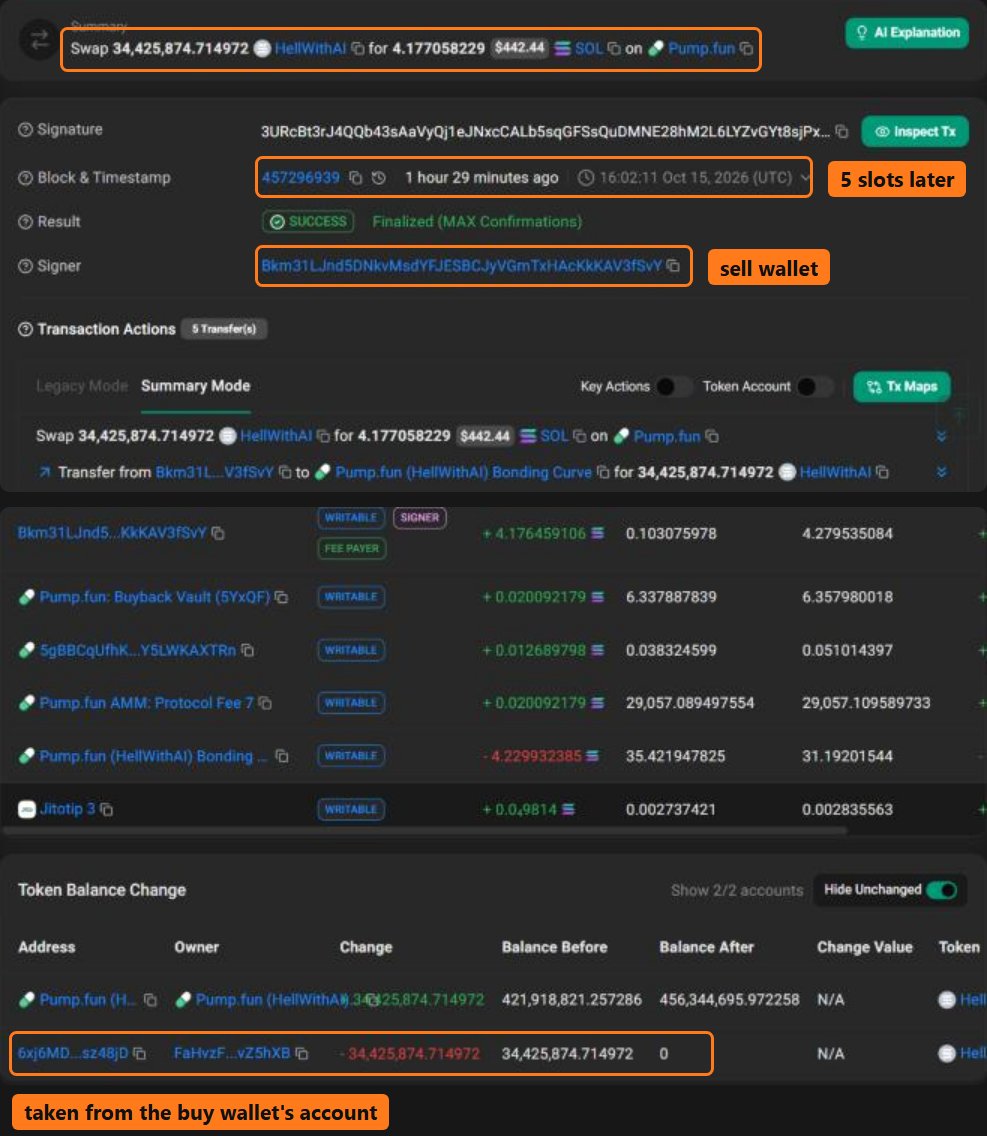Open the AI Explanation panel
This screenshot has width=987, height=1136.
coord(907,33)
